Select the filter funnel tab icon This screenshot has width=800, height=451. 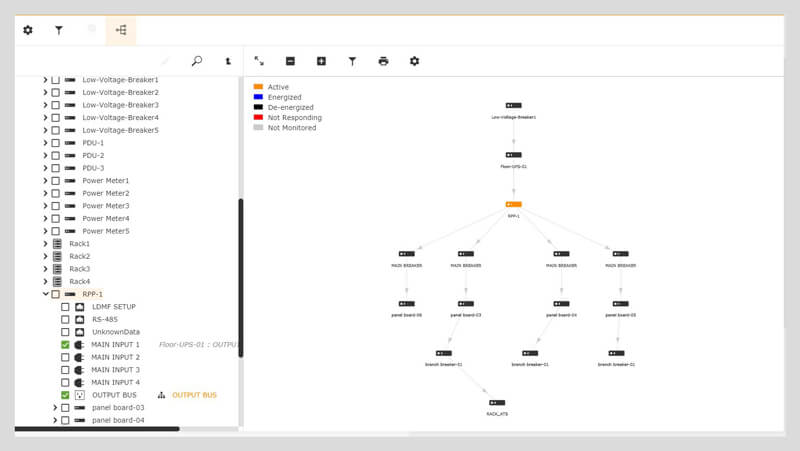(x=59, y=30)
